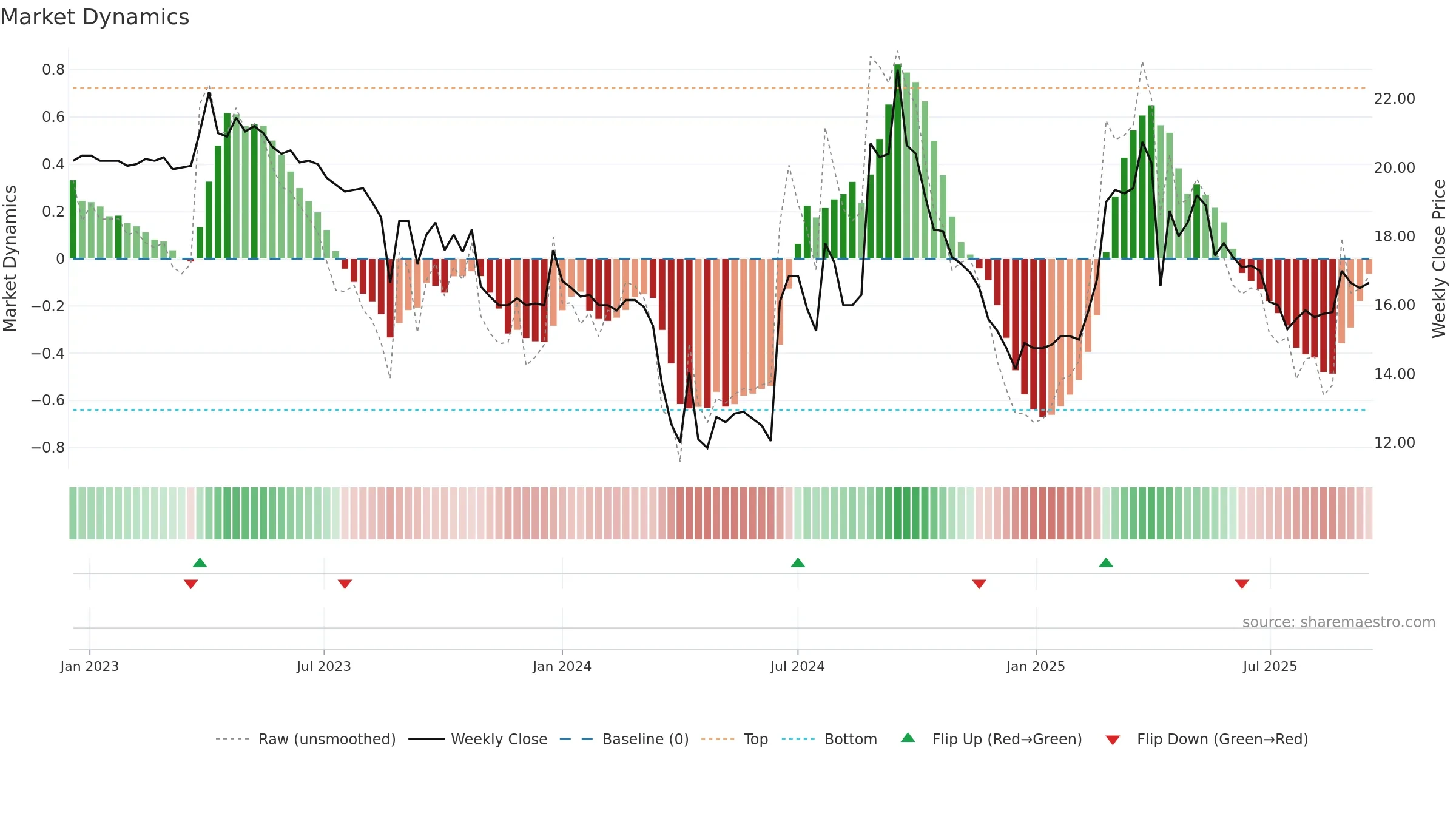Select red flip-down marker just after Jul 2023
1456x819 pixels.
tap(345, 584)
